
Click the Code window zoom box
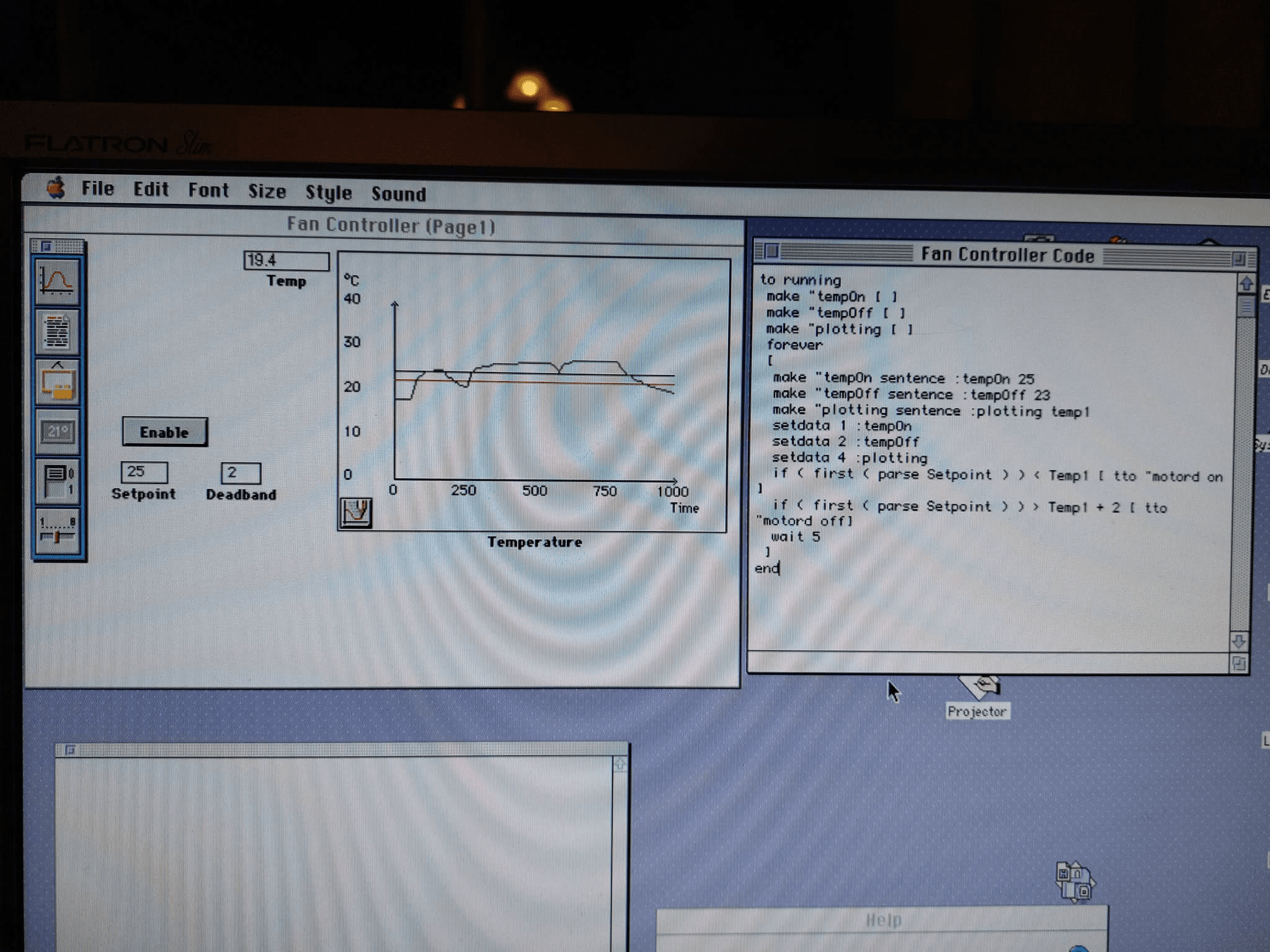(1238, 259)
